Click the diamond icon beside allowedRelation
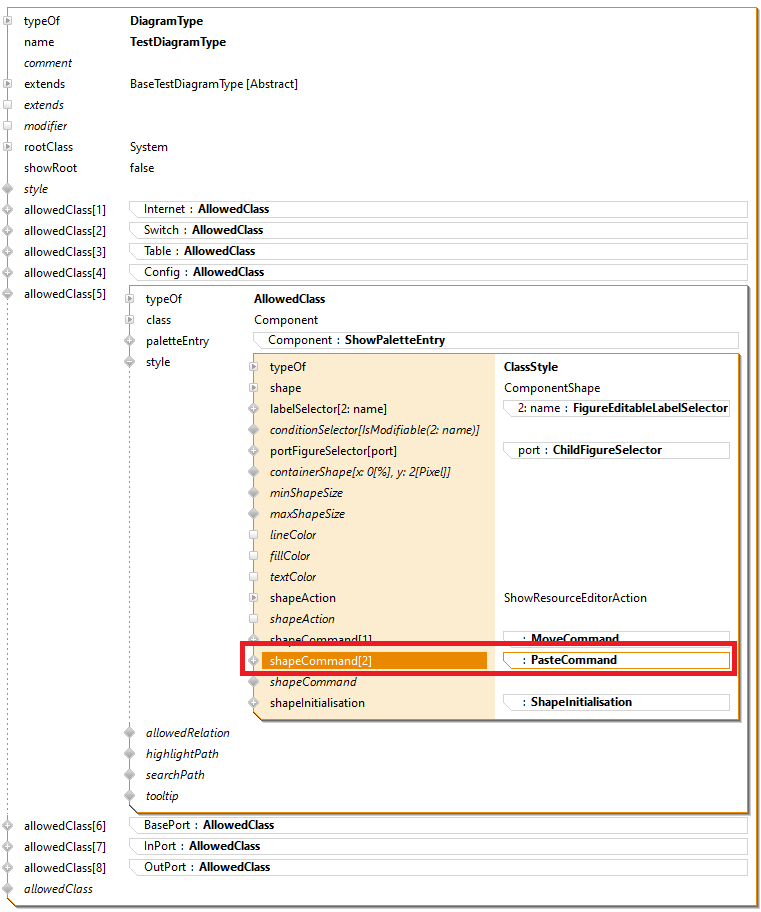Viewport: 761px width, 912px height. click(x=129, y=733)
